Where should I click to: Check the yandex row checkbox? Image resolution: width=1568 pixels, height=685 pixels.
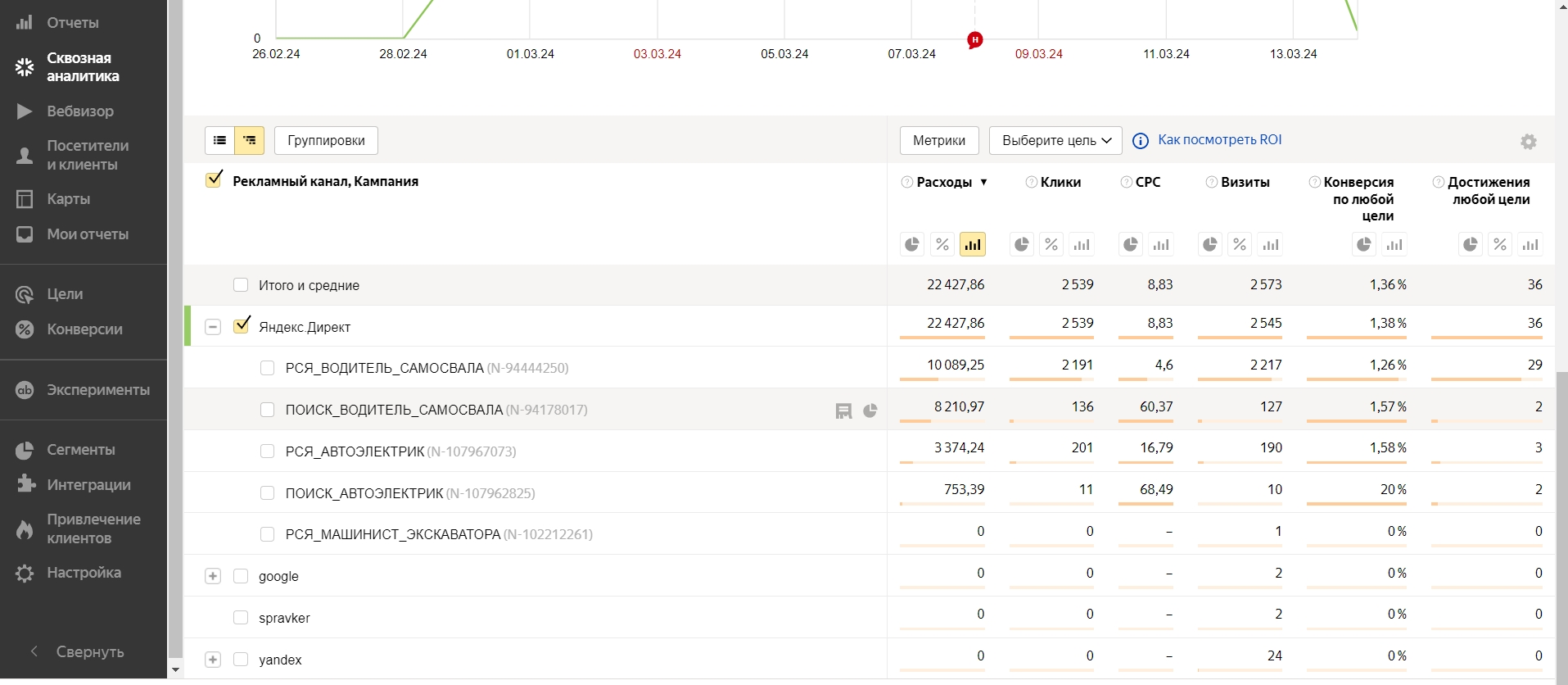point(241,659)
